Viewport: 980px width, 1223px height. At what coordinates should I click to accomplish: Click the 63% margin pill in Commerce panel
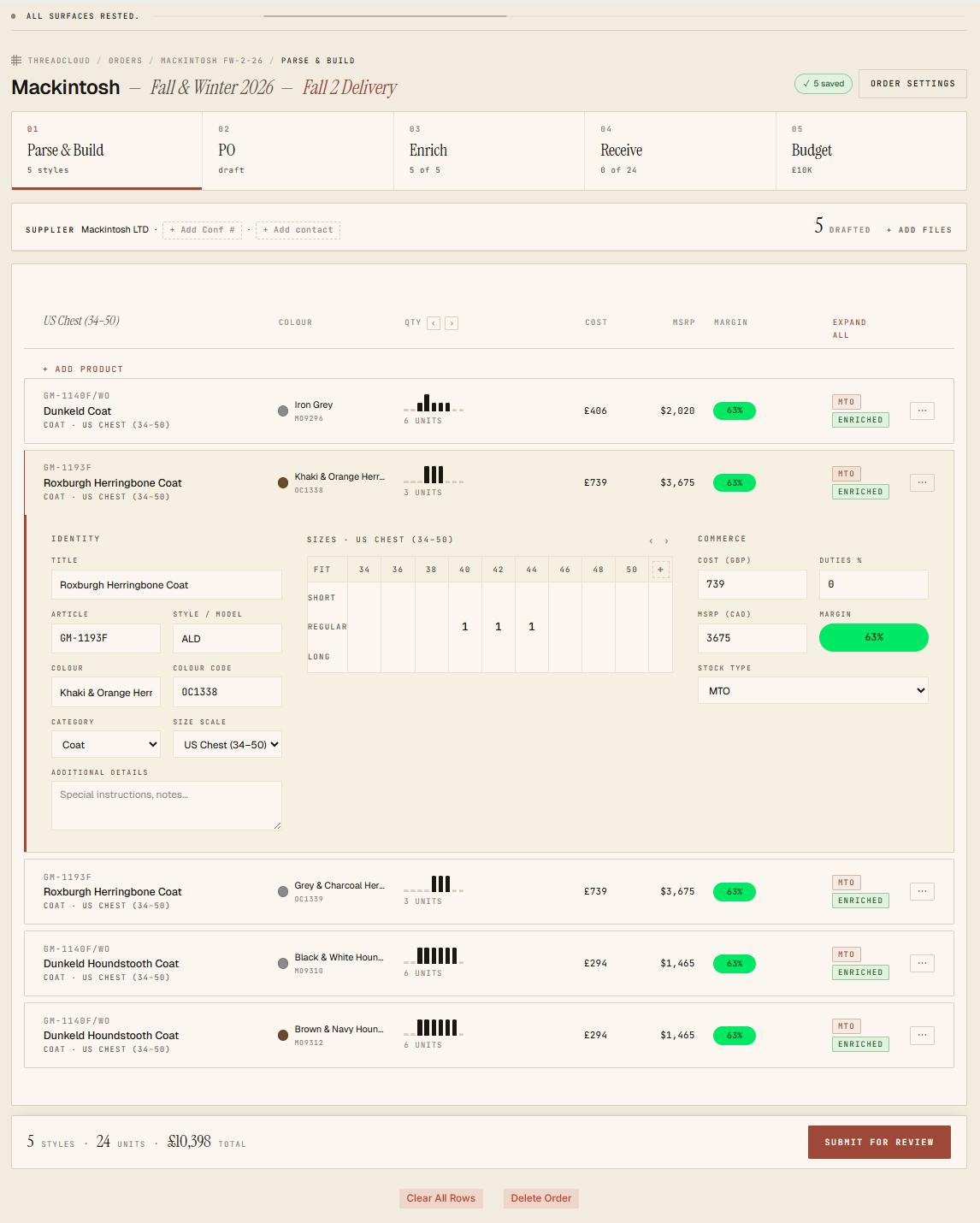pyautogui.click(x=874, y=637)
